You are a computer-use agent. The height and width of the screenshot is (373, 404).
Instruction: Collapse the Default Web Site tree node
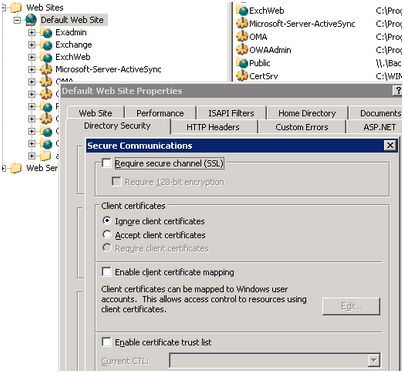[17, 20]
